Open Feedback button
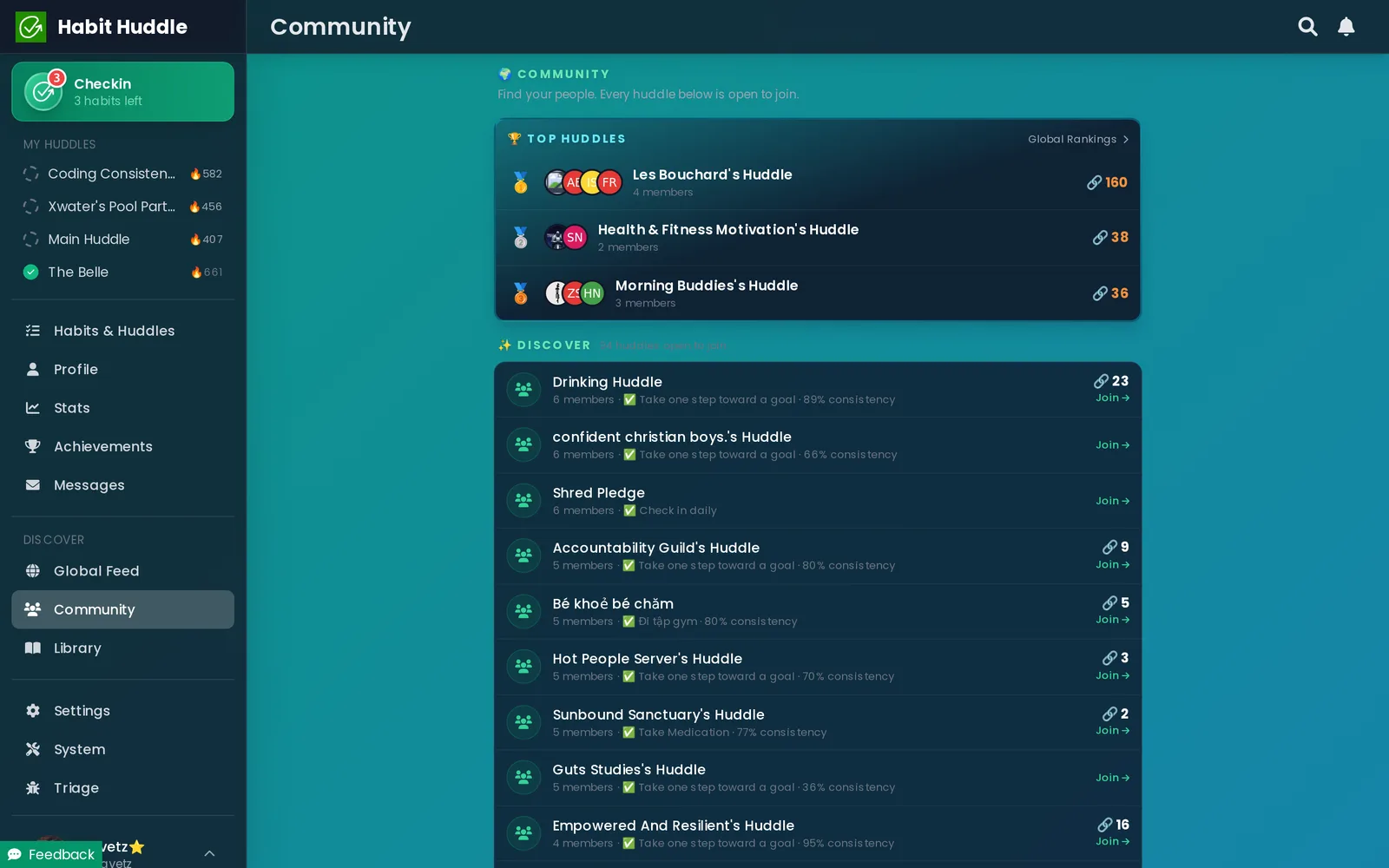Screen dimensions: 1389x868 (51, 854)
